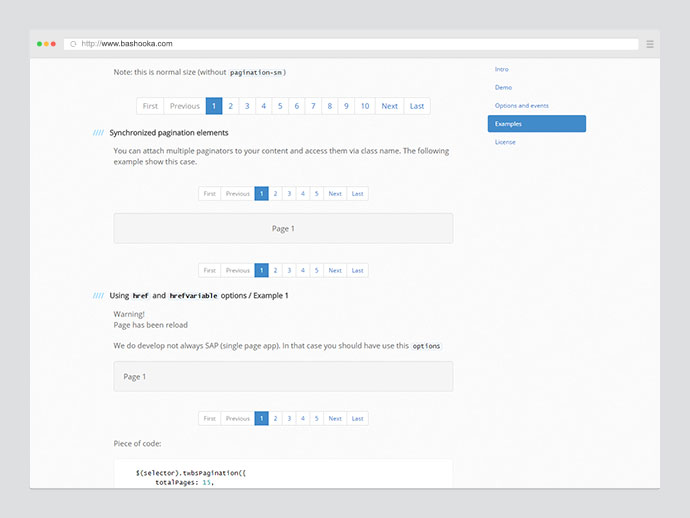Select page 2 in paginator above Piece of code
Screen dimensions: 690x518
[275, 419]
